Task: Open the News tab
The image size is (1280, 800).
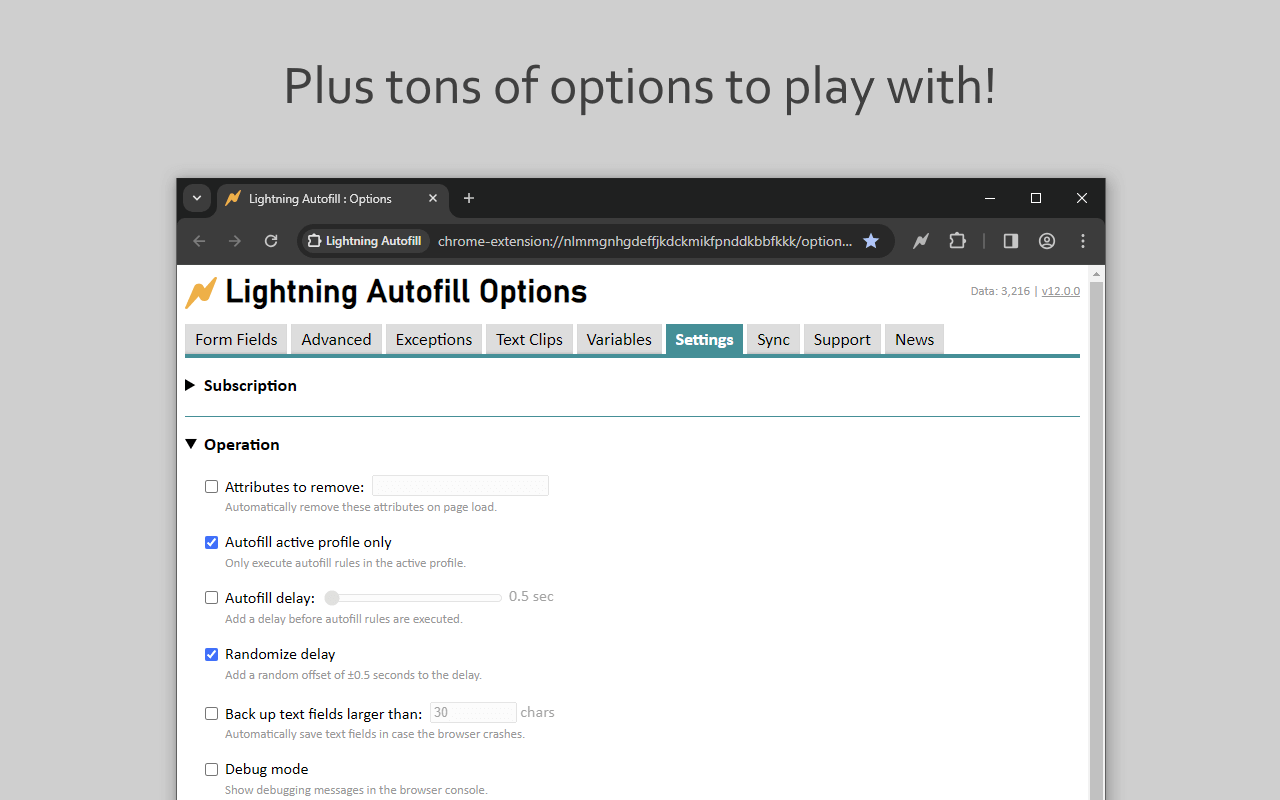Action: point(915,339)
